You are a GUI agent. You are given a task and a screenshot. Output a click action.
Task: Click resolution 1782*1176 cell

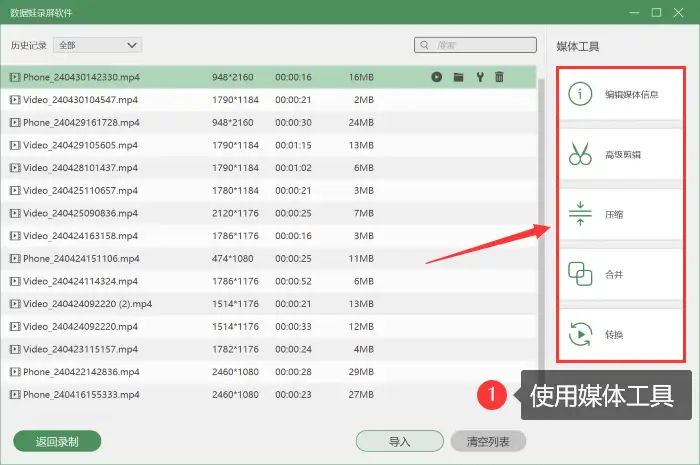(235, 349)
